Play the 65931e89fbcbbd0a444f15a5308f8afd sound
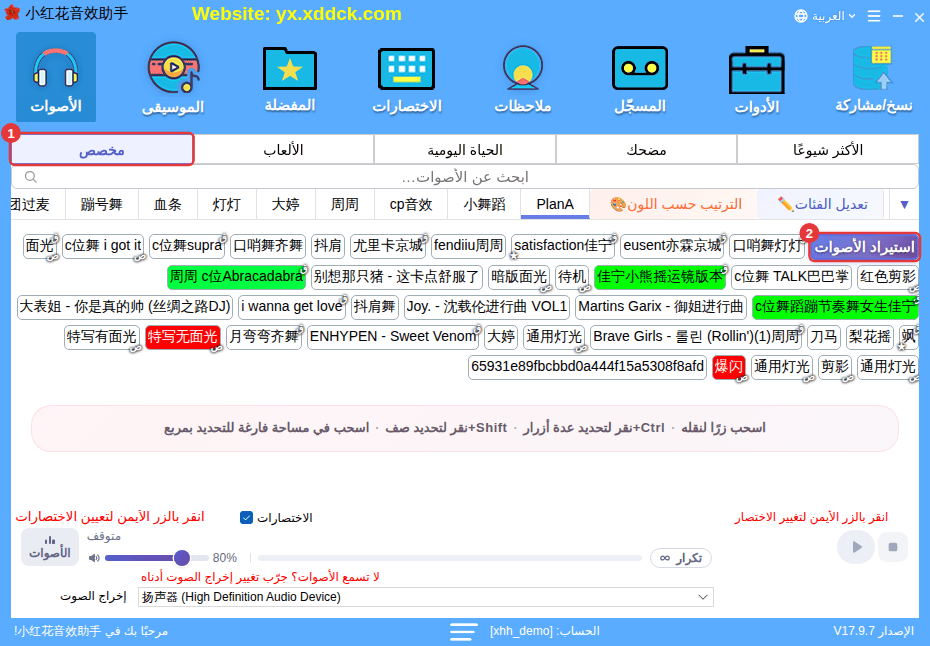 [587, 367]
